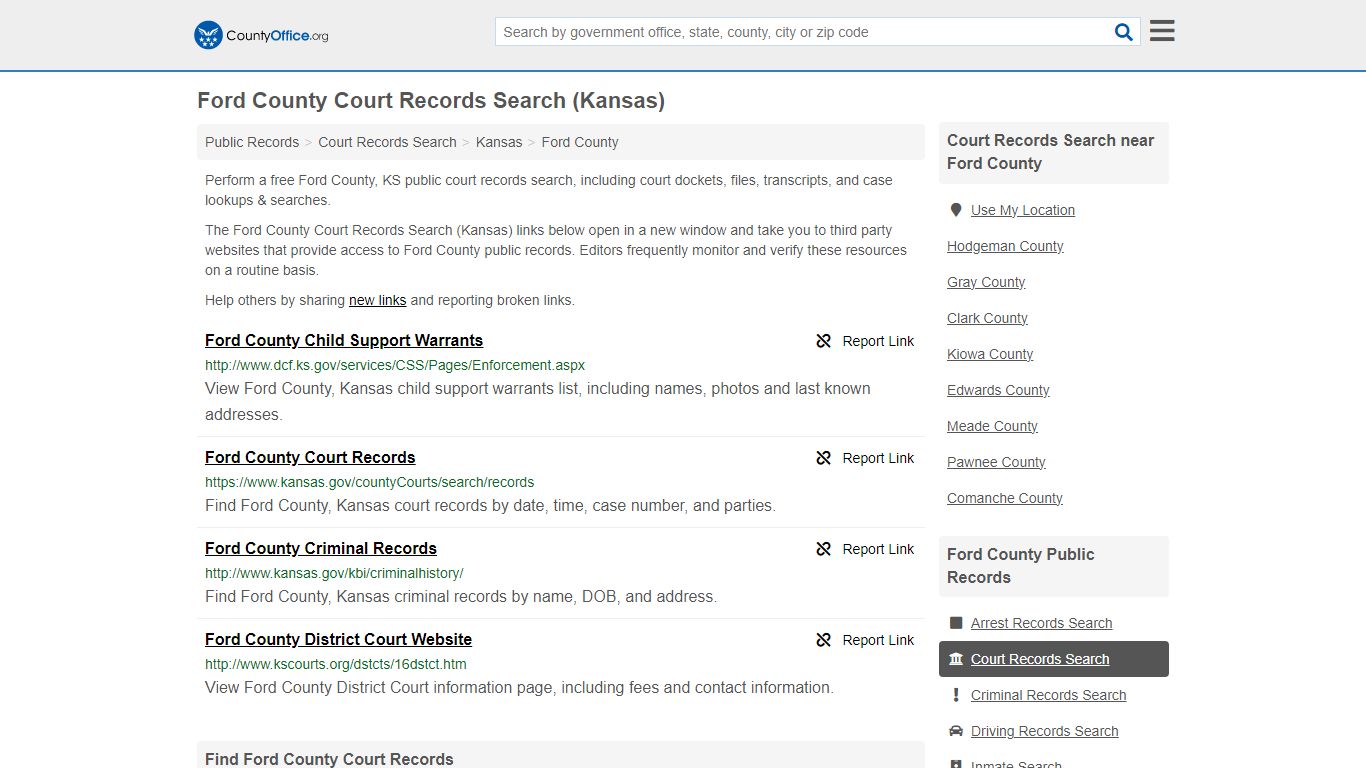Viewport: 1366px width, 768px height.
Task: Open highlighted Court Records Search item
Action: coord(1054,659)
